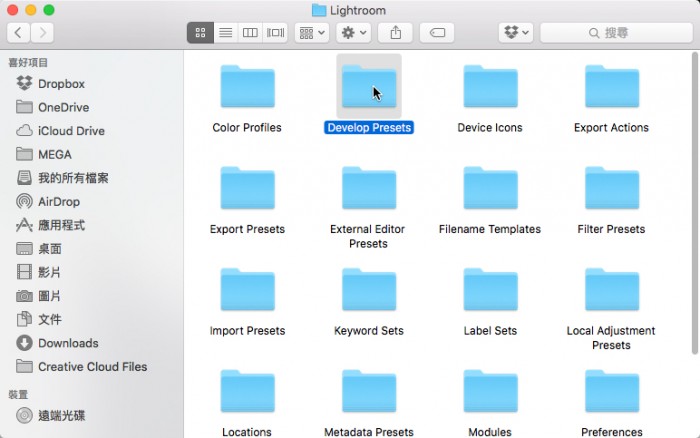This screenshot has height=438, width=700.
Task: Select iCloud Drive in the sidebar
Action: 70,131
